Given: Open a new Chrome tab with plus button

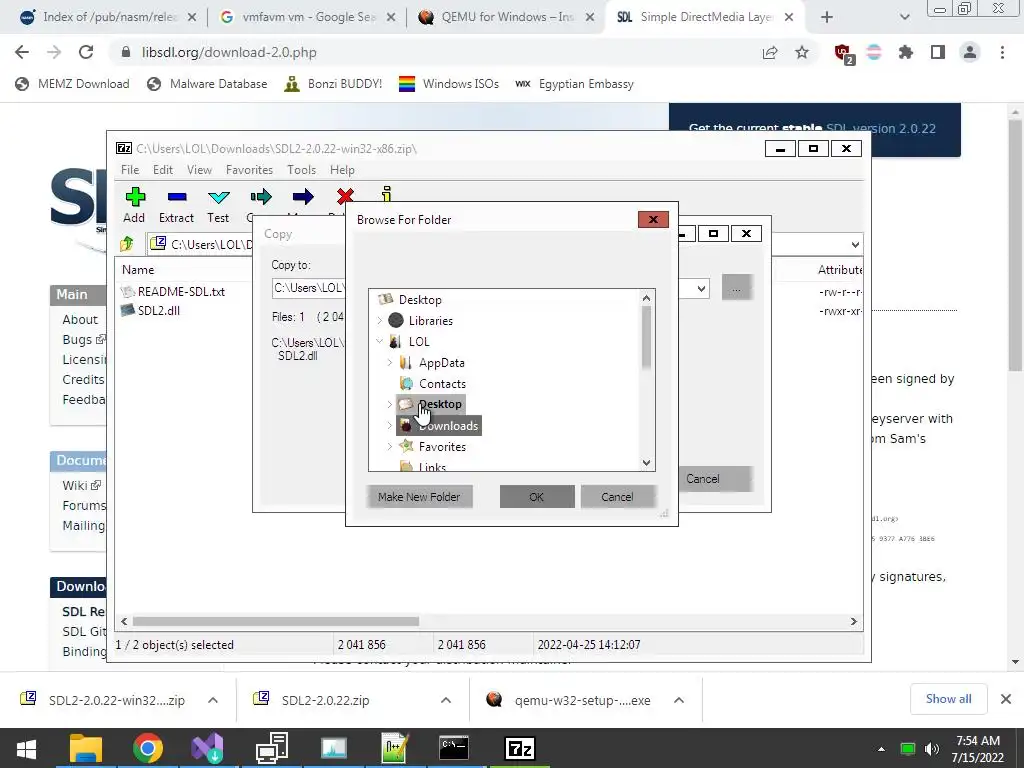Looking at the screenshot, I should (x=827, y=18).
